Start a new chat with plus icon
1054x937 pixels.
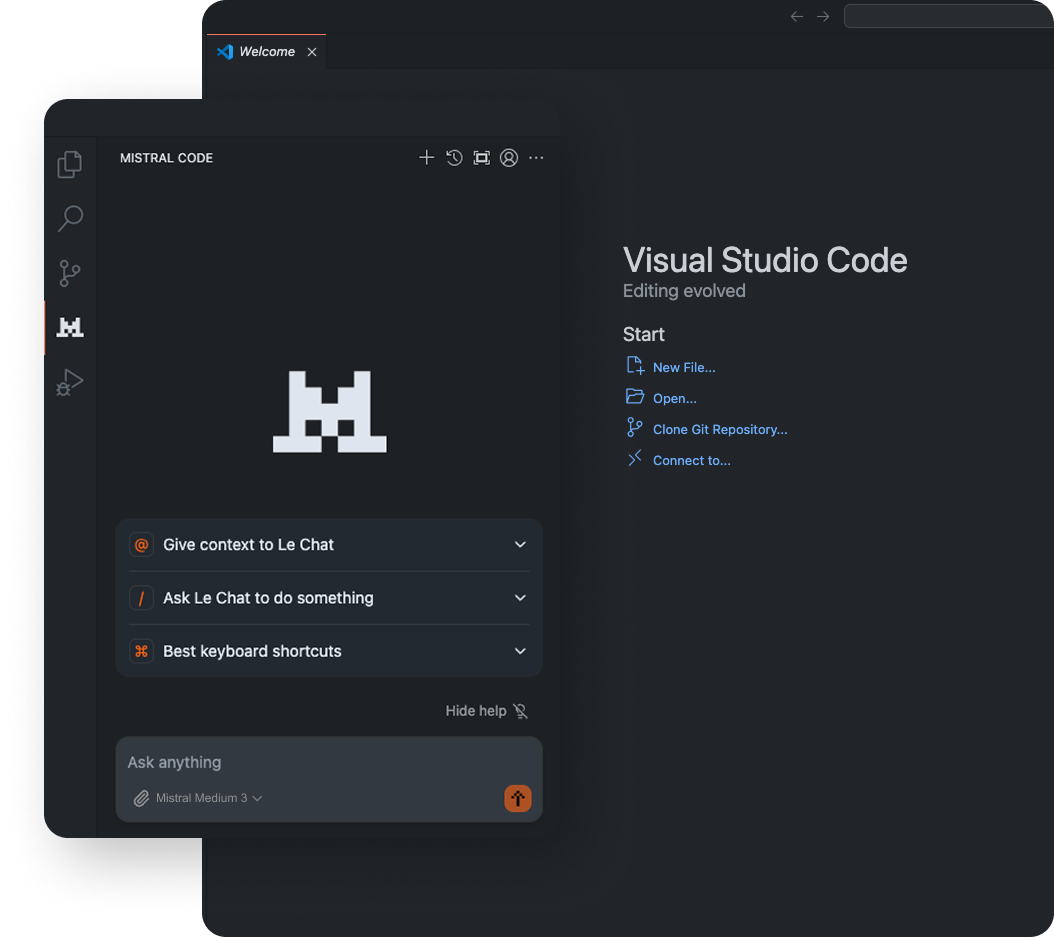pos(426,158)
